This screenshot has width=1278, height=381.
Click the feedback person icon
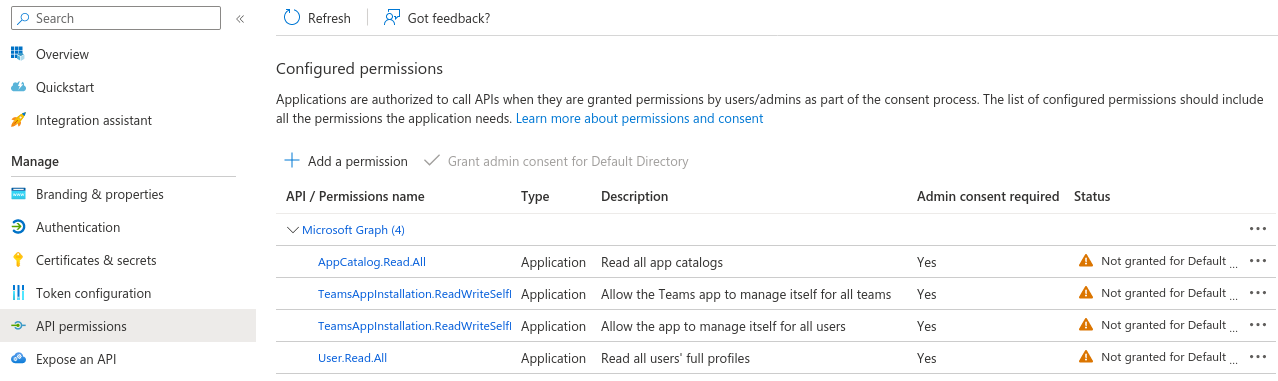392,17
